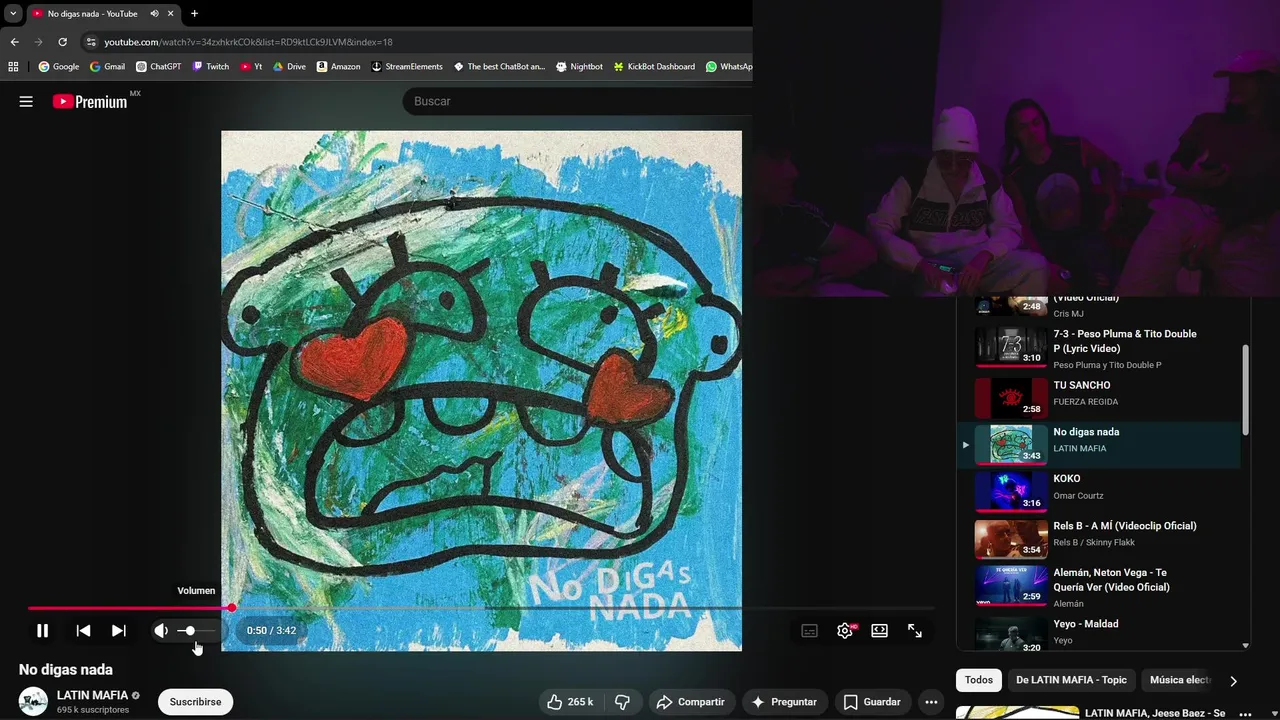
Task: Mute audio on the YouTube tab
Action: (x=154, y=14)
